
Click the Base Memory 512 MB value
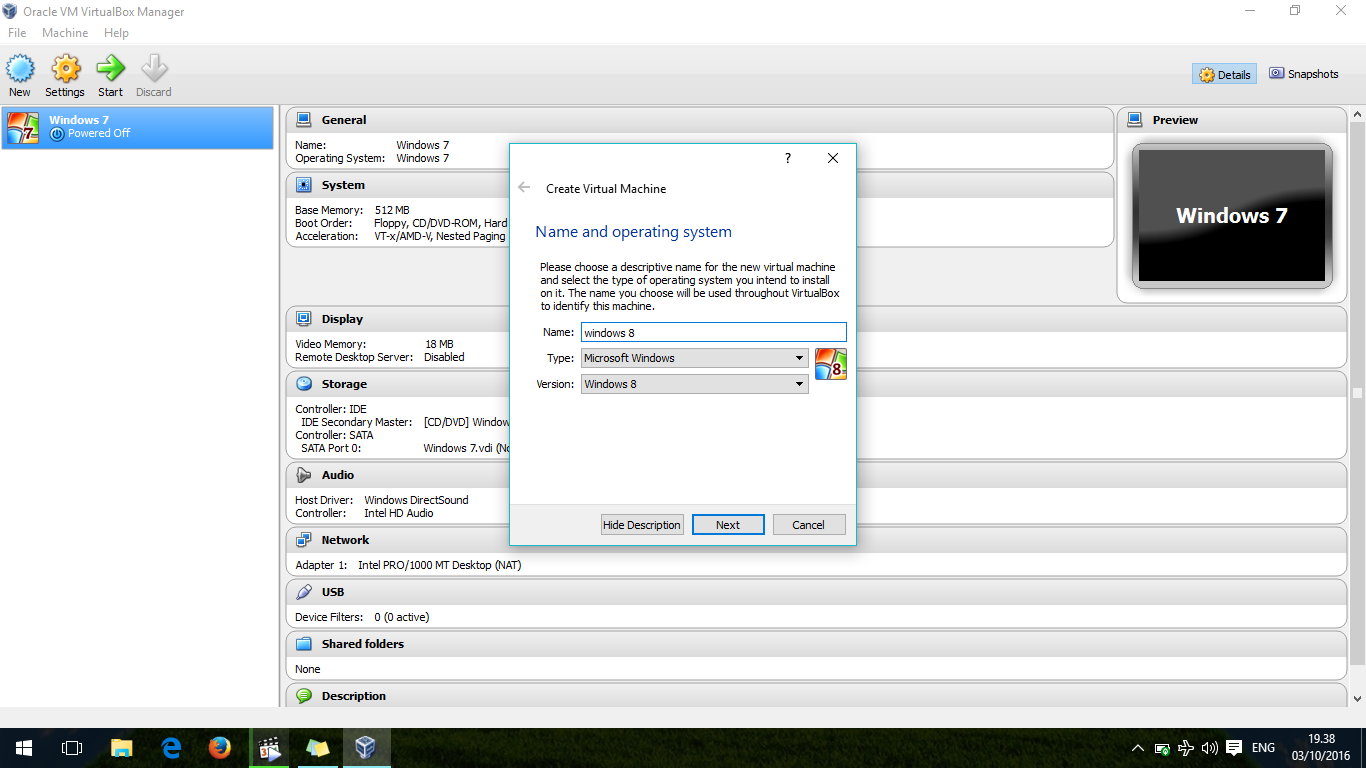392,210
